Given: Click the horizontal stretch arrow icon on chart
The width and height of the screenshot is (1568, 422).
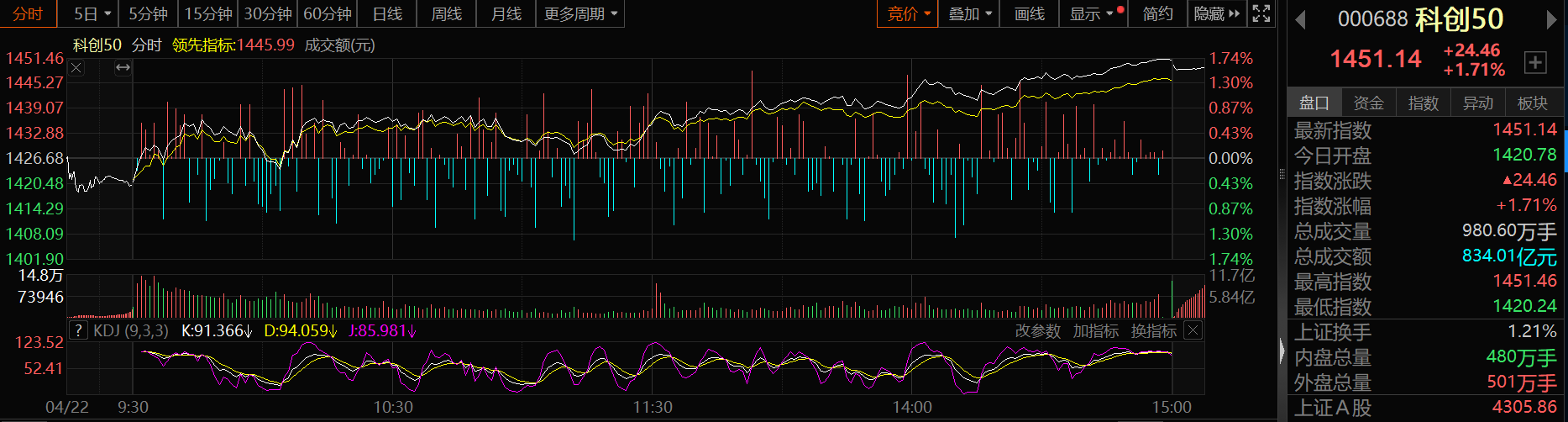Looking at the screenshot, I should [x=123, y=68].
